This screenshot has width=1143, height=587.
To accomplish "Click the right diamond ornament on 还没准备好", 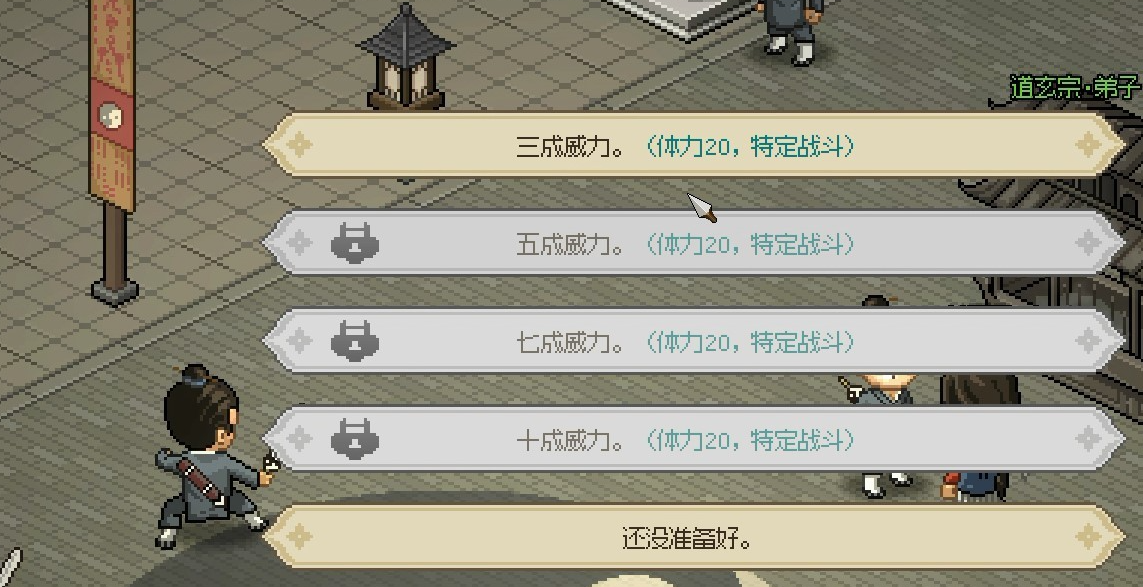I will [x=1088, y=537].
